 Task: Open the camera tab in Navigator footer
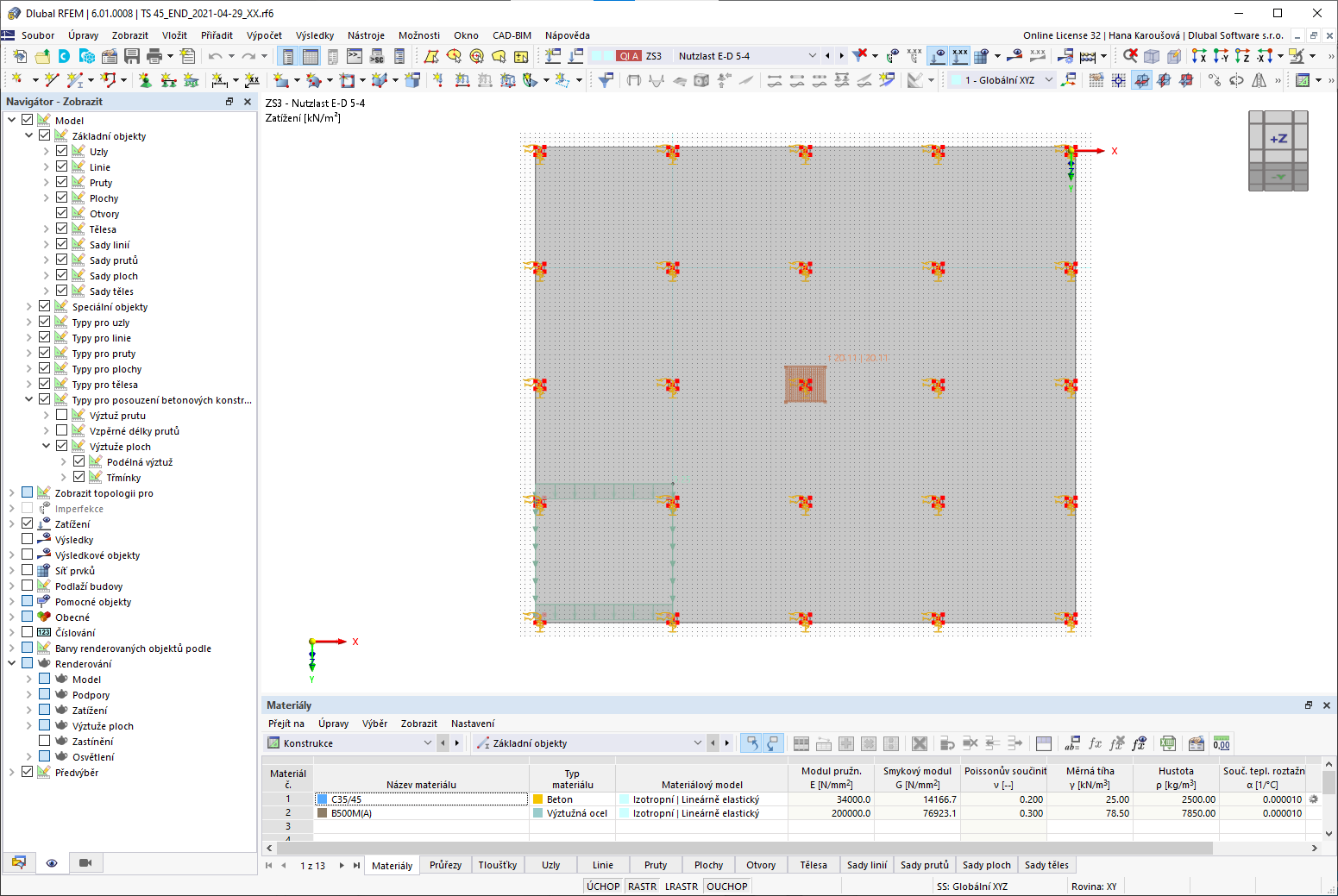(85, 863)
